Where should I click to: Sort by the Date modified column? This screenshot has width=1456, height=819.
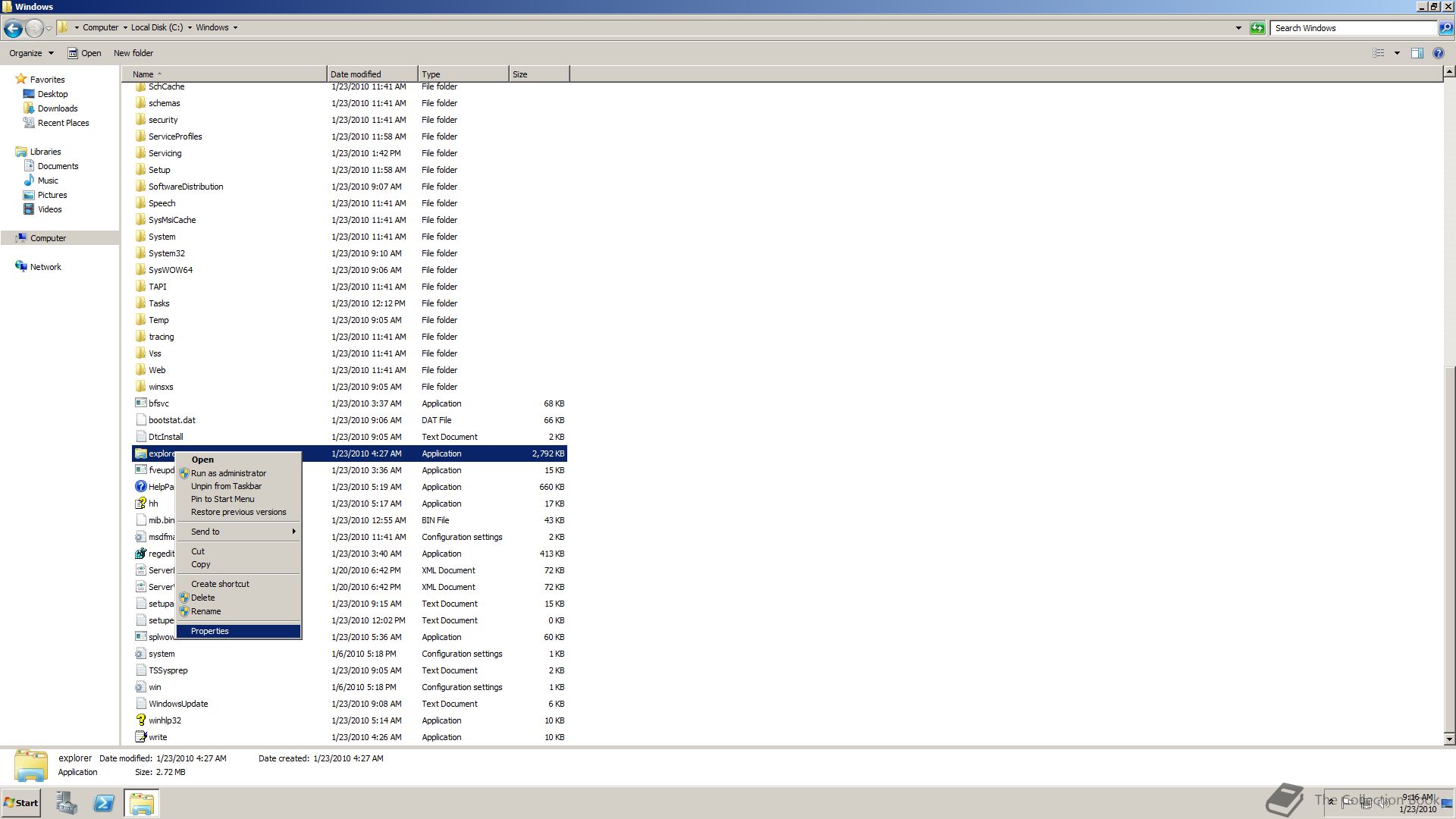(372, 74)
